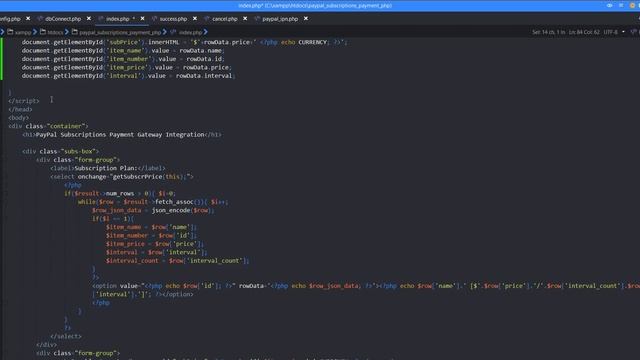Screen dimensions: 640x360
Task: Click the while $row fetch_assoc line
Action: [x=153, y=202]
